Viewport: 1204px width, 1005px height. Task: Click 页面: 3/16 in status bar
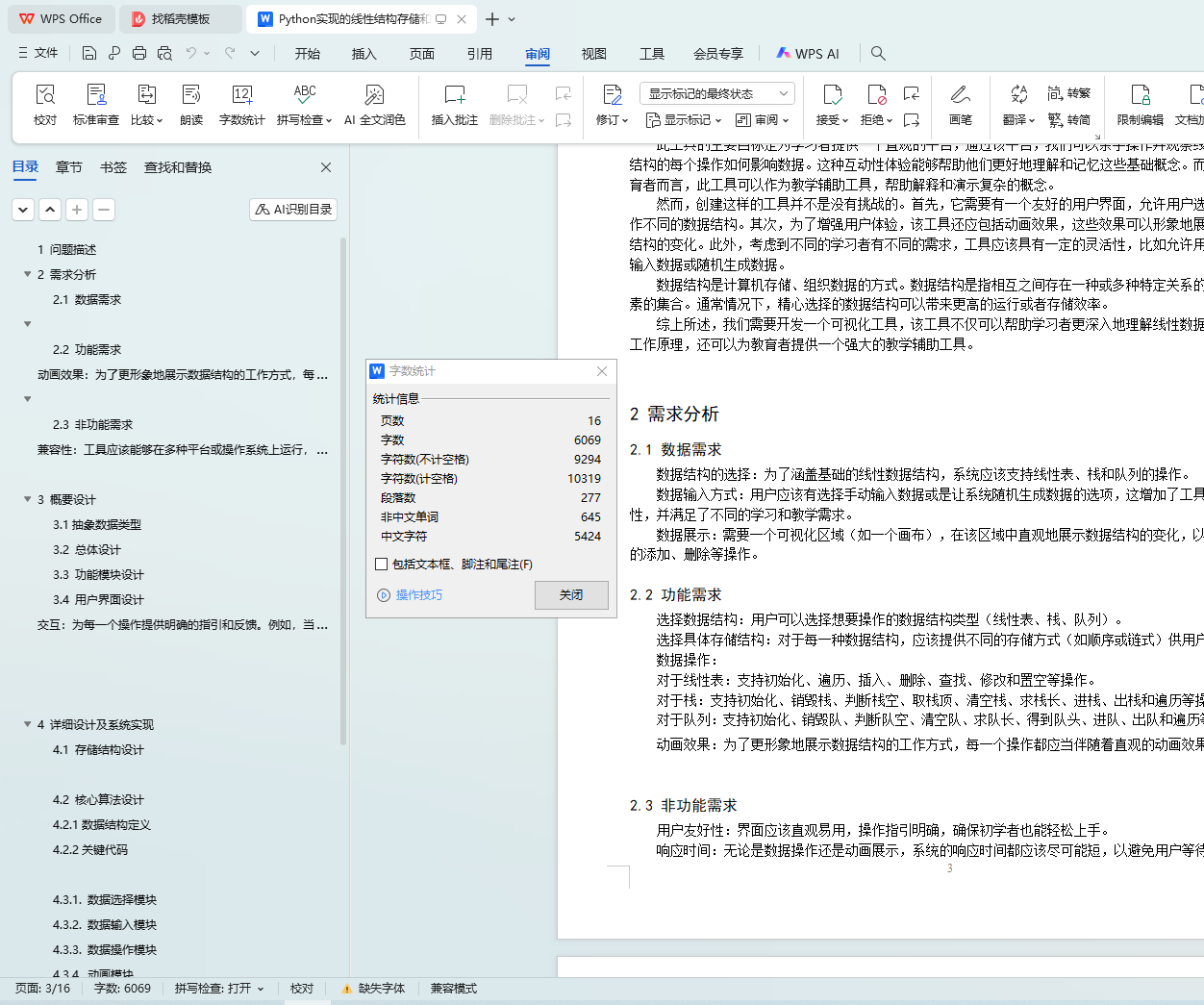(42, 989)
